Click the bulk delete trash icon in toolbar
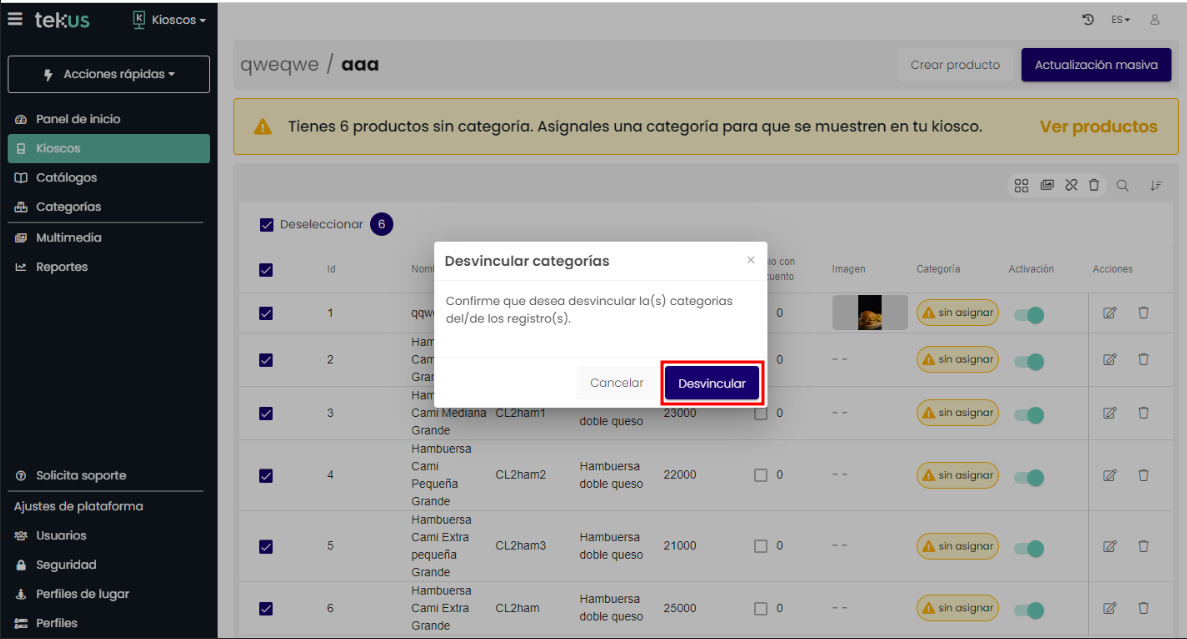Image resolution: width=1187 pixels, height=639 pixels. tap(1094, 185)
